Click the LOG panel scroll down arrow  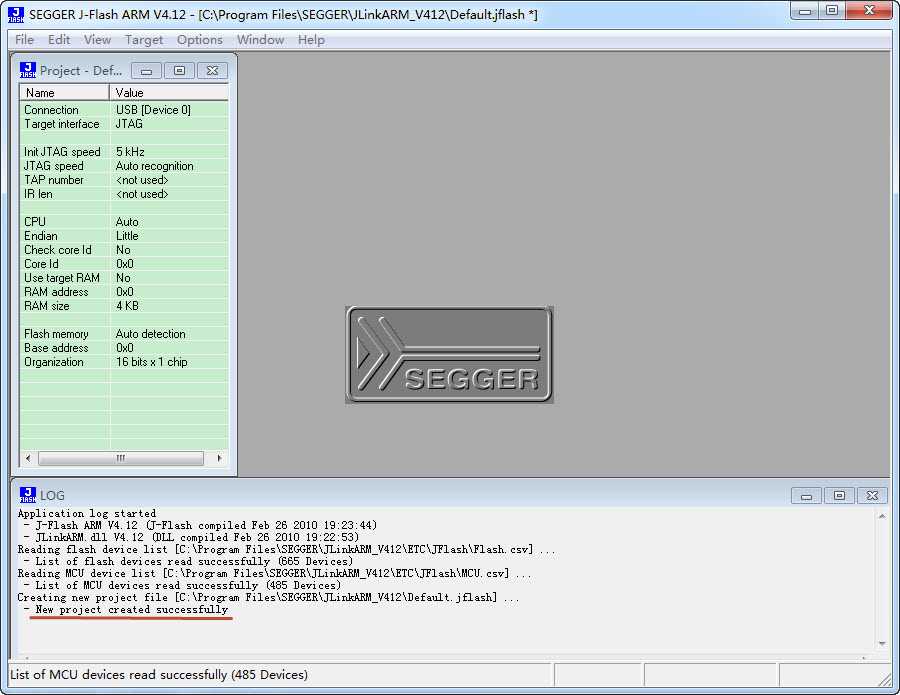point(882,644)
